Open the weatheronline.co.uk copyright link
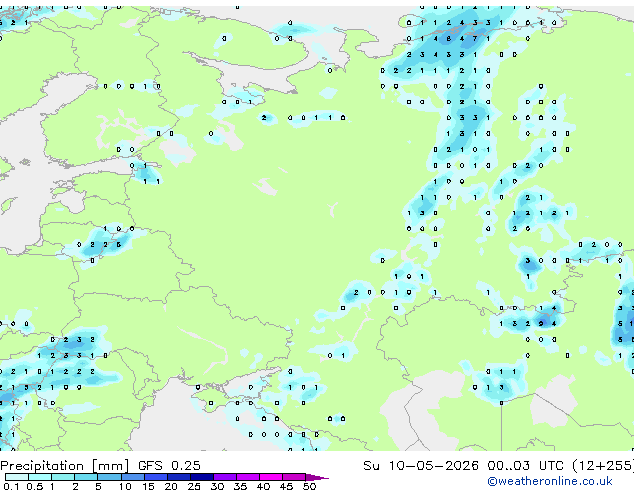Viewport: 634px width, 490px height. [x=550, y=481]
